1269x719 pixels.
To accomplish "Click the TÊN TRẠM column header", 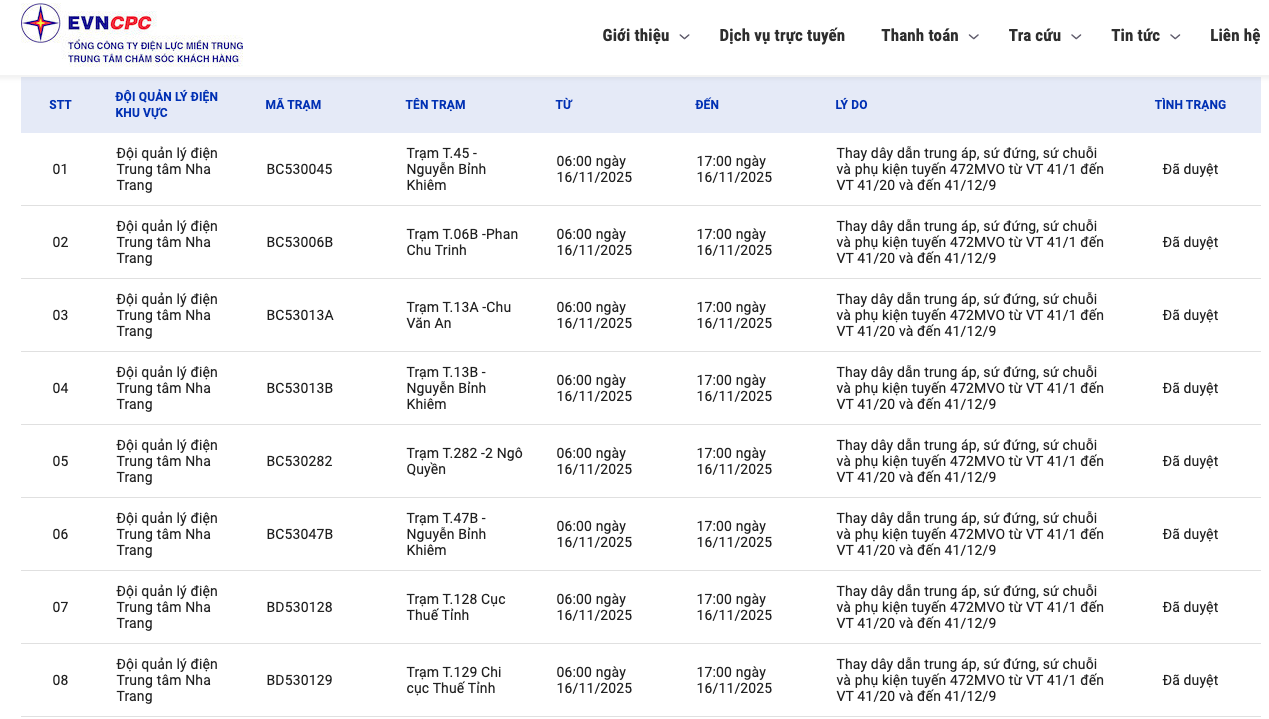I will tap(435, 105).
